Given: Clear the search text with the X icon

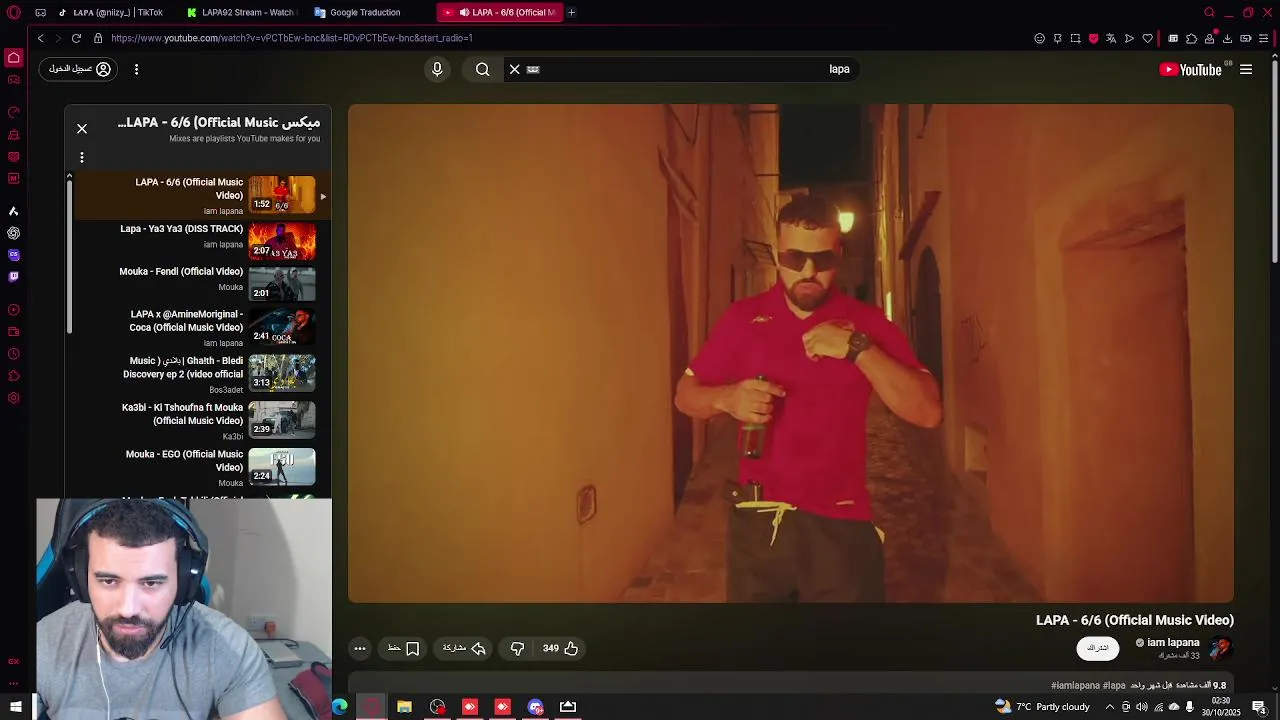Looking at the screenshot, I should [x=515, y=69].
